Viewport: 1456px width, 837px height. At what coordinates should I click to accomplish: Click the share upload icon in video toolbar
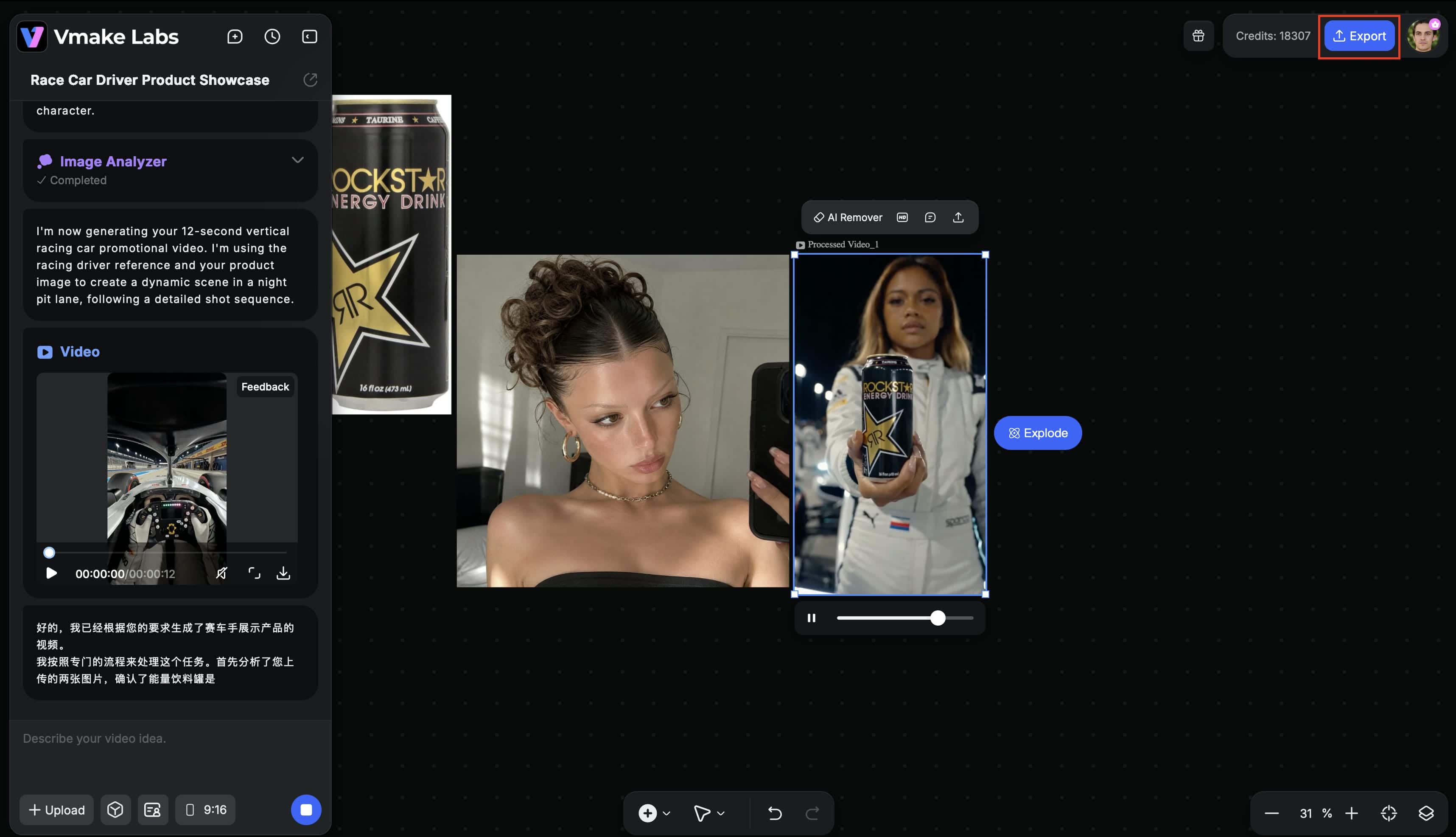click(958, 217)
